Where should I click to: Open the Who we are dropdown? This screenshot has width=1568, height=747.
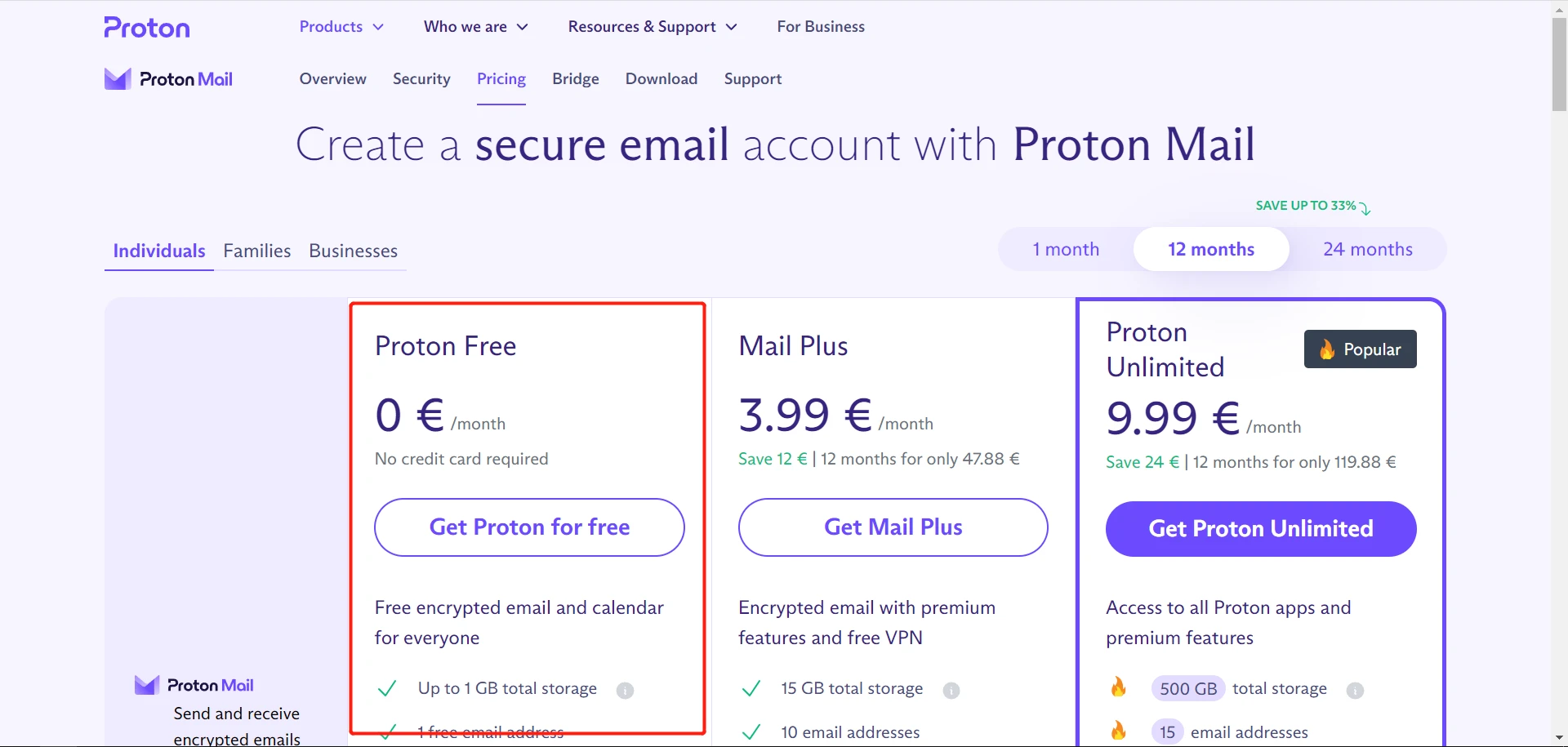pos(475,27)
